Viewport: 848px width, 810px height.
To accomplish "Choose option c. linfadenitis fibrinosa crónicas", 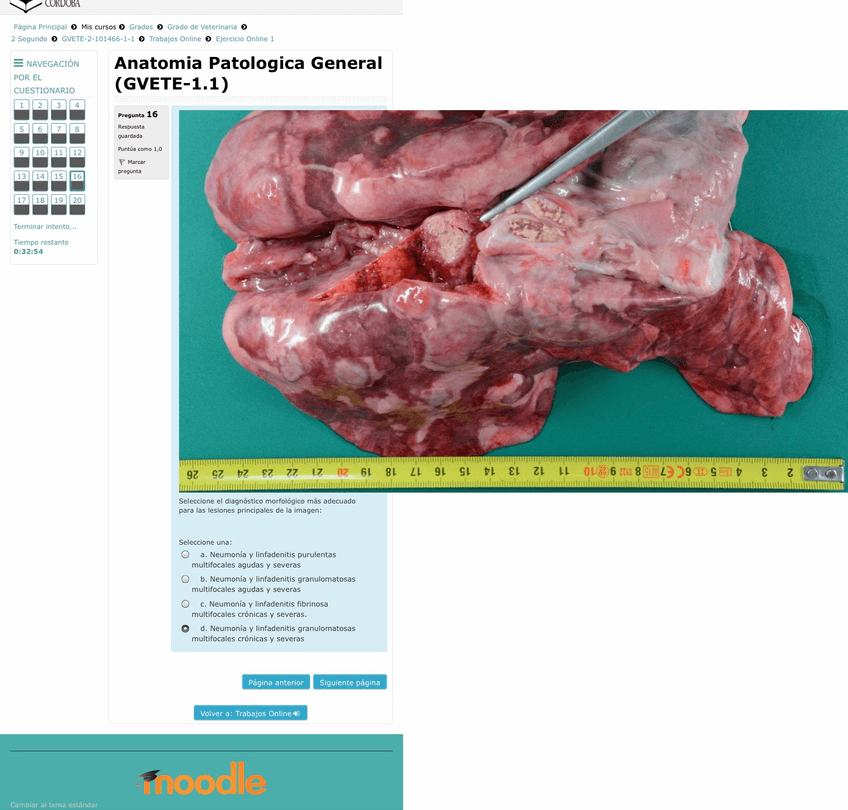I will (185, 604).
